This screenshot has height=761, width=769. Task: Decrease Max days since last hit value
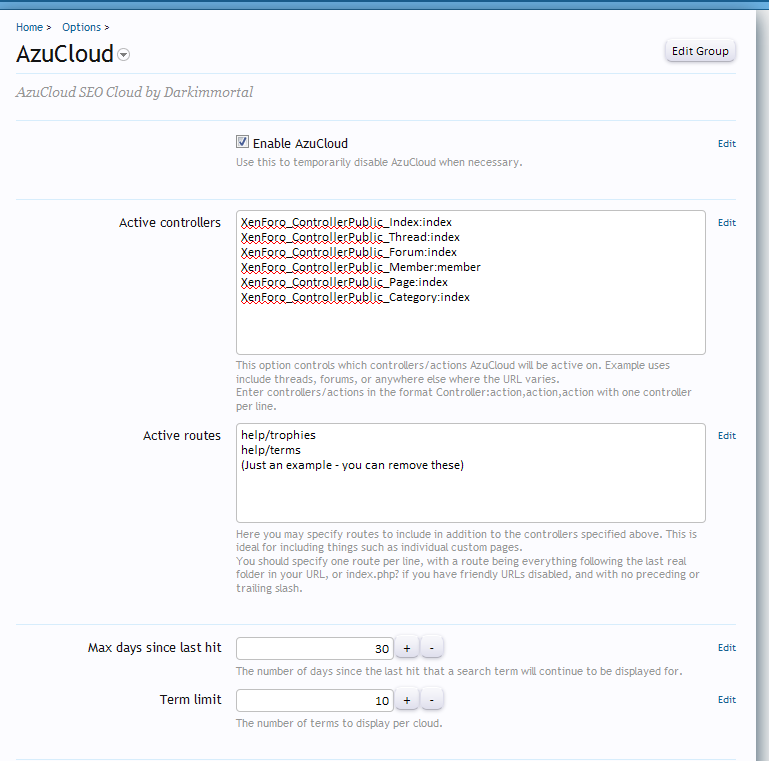tap(432, 648)
